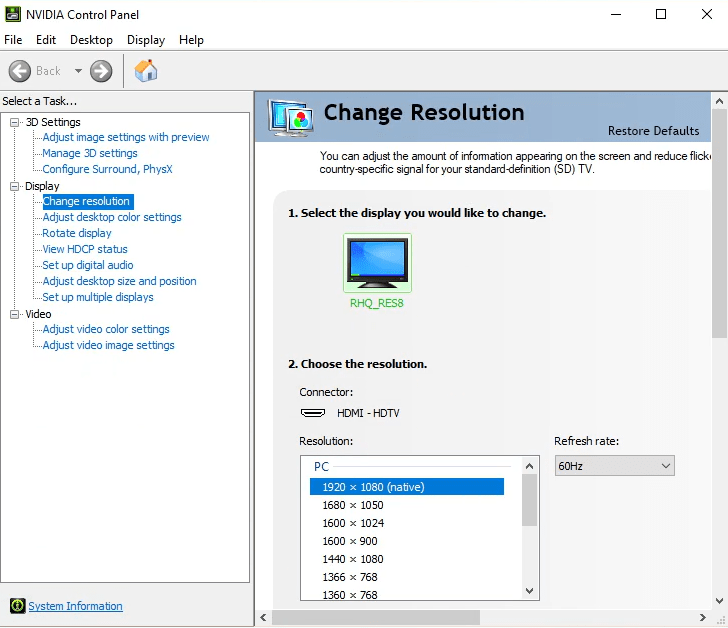Collapse the Video tree node

pyautogui.click(x=15, y=314)
